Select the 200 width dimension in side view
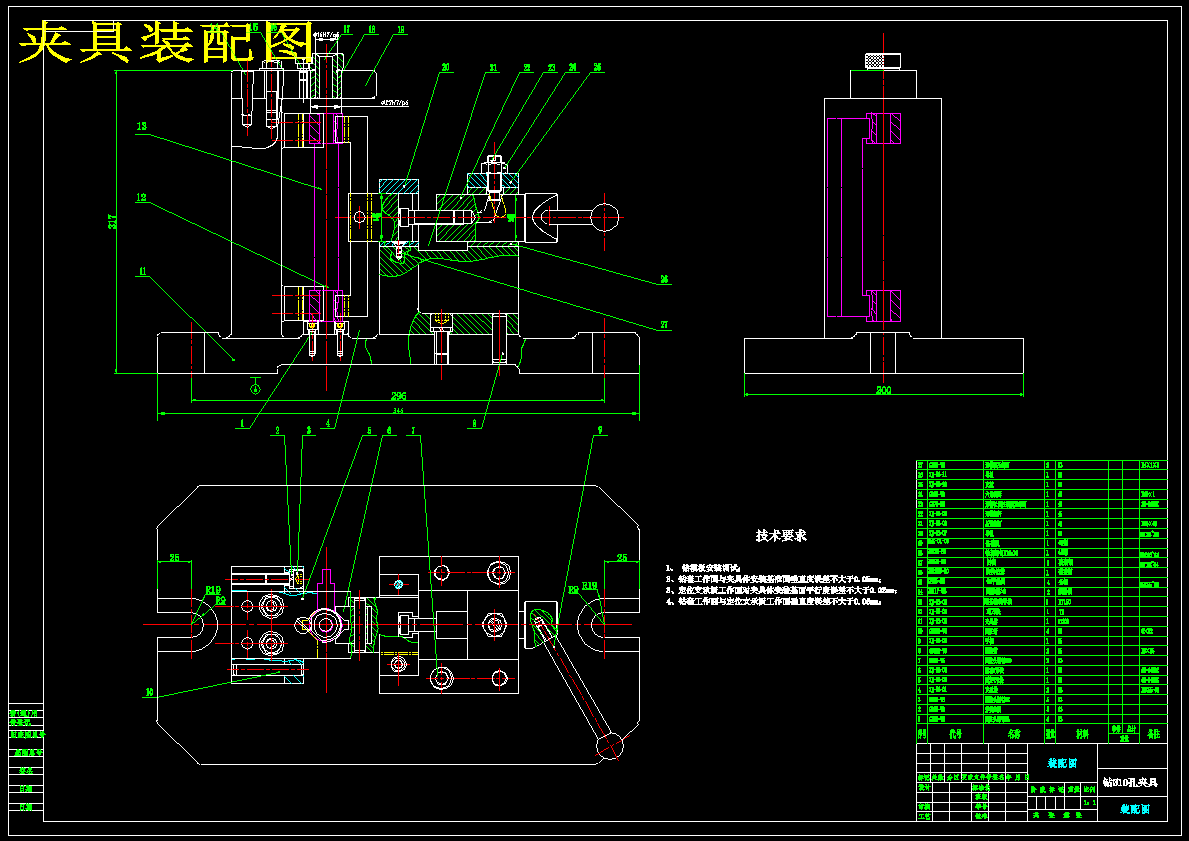 tap(883, 391)
